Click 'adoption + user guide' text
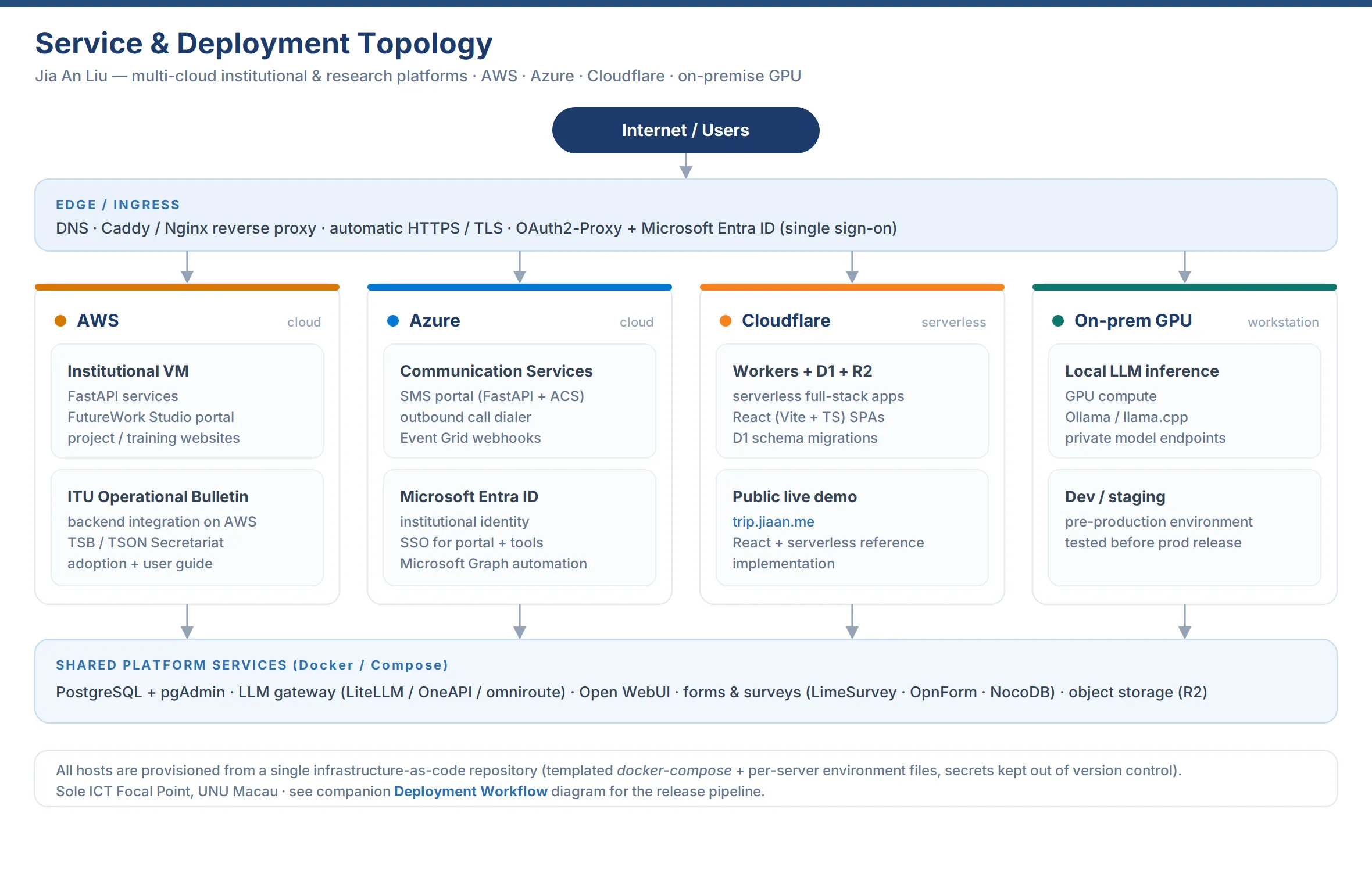The height and width of the screenshot is (895, 1372). (x=140, y=564)
